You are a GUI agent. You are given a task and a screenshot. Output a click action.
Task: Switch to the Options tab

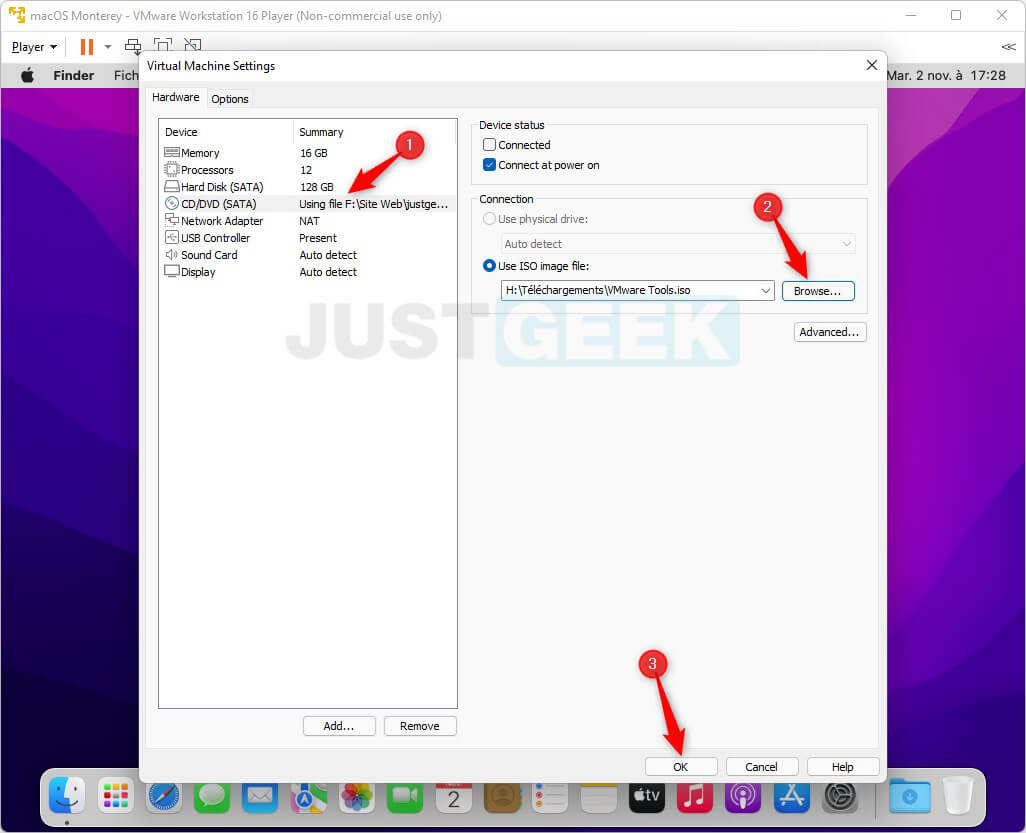[230, 99]
